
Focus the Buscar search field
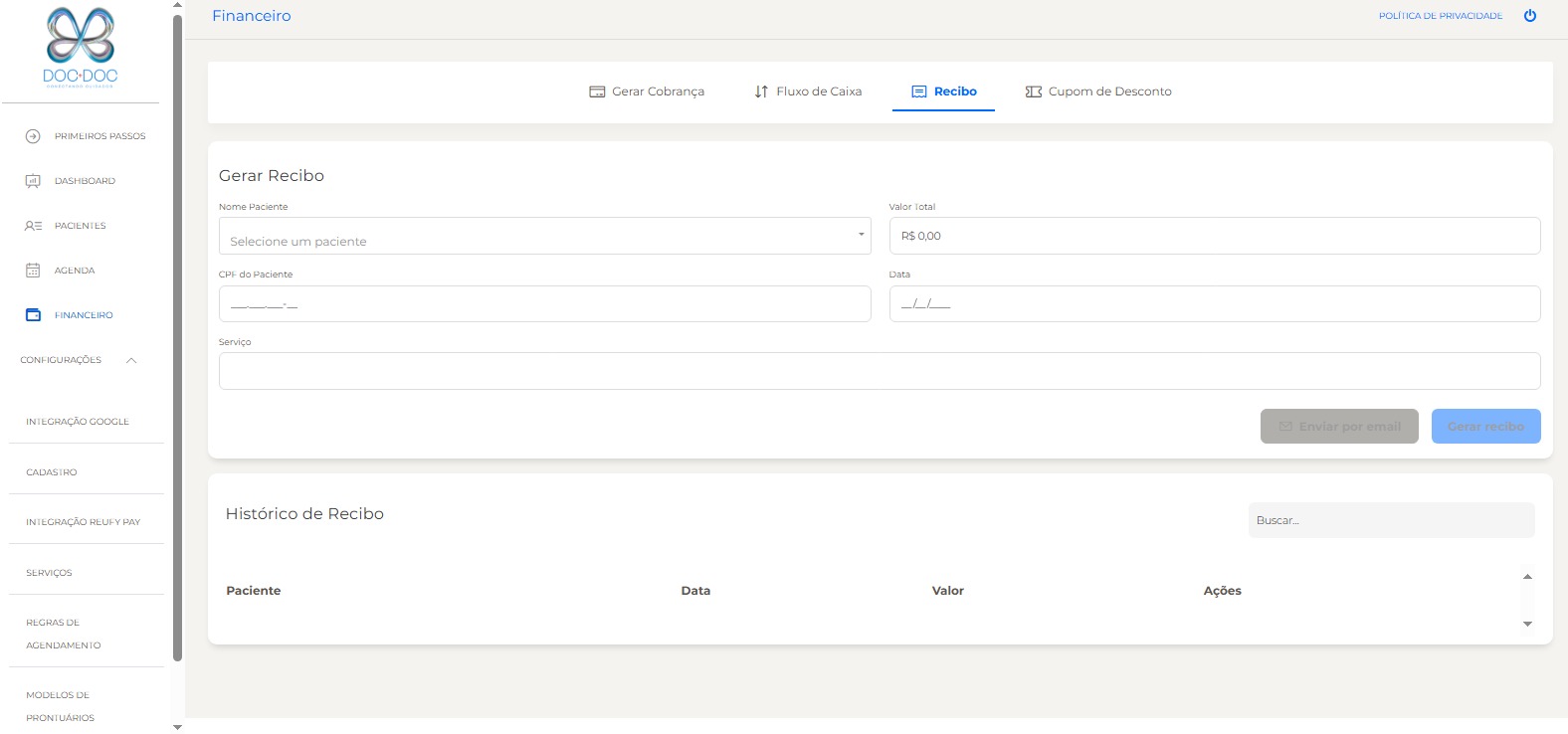tap(1390, 520)
